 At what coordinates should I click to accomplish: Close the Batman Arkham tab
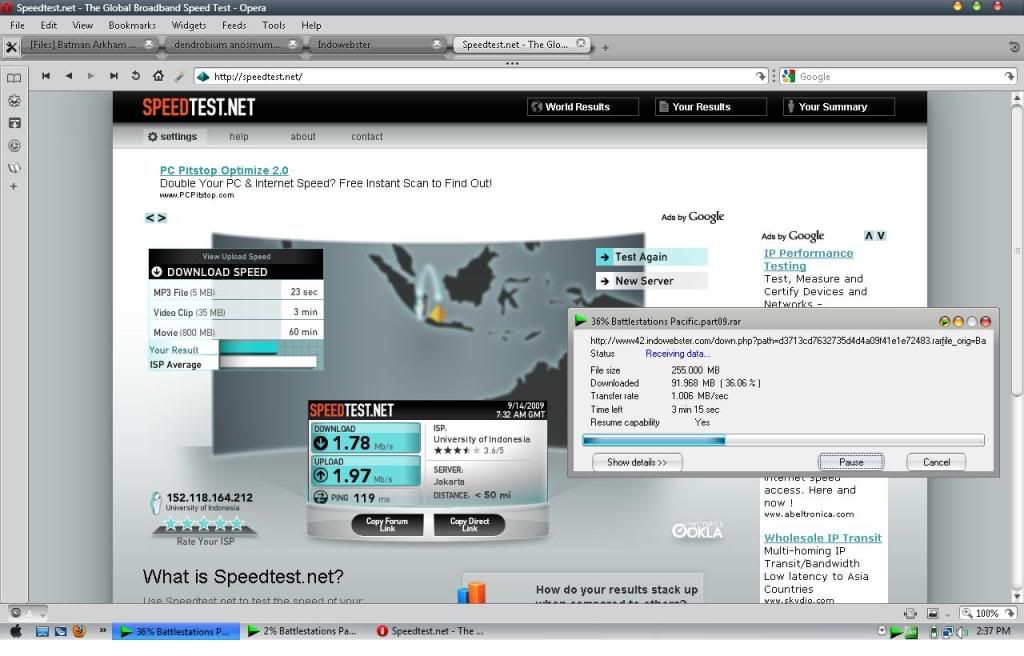click(149, 44)
